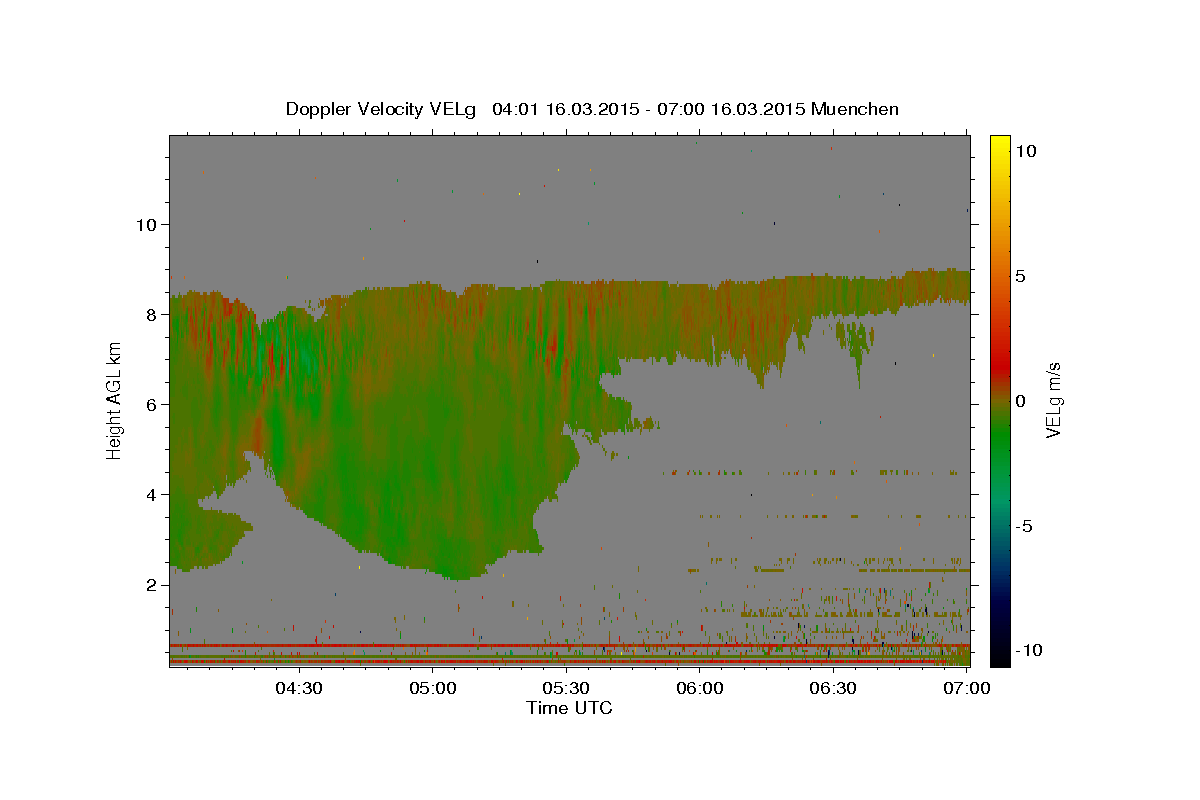The width and height of the screenshot is (1200, 800).
Task: Click the colorbar value 5 label
Action: click(x=1020, y=276)
